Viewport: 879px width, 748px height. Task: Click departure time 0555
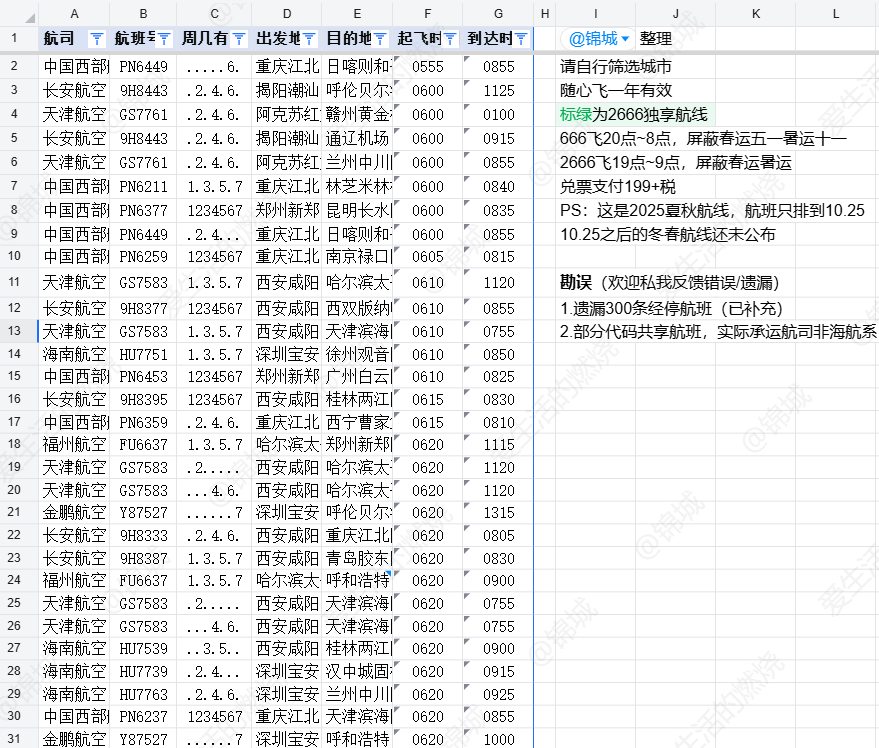pos(428,67)
